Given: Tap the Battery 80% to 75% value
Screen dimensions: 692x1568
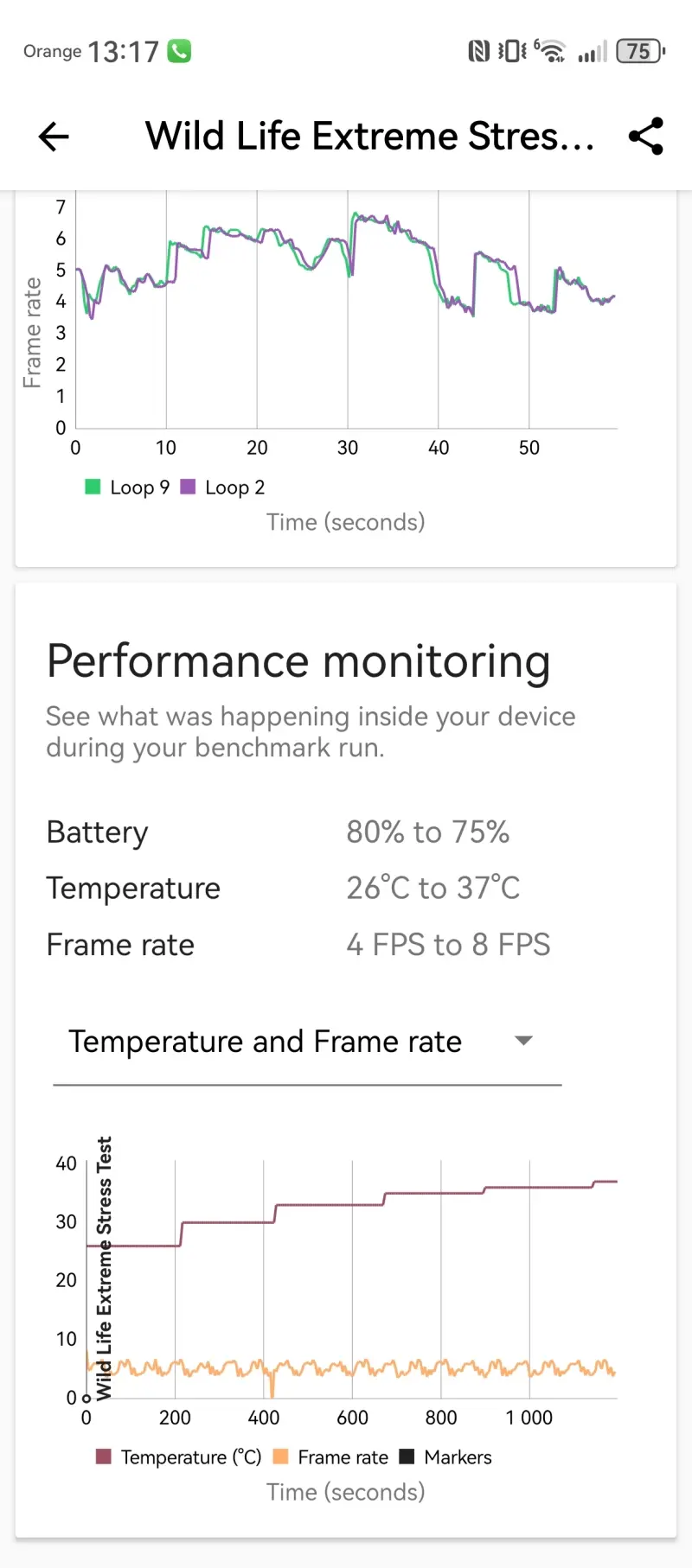Looking at the screenshot, I should point(427,832).
